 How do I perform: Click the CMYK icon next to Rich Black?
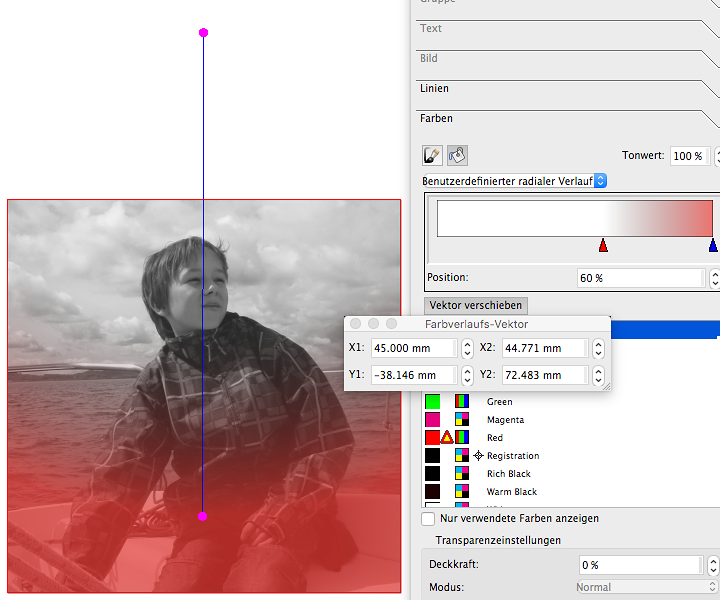[462, 474]
